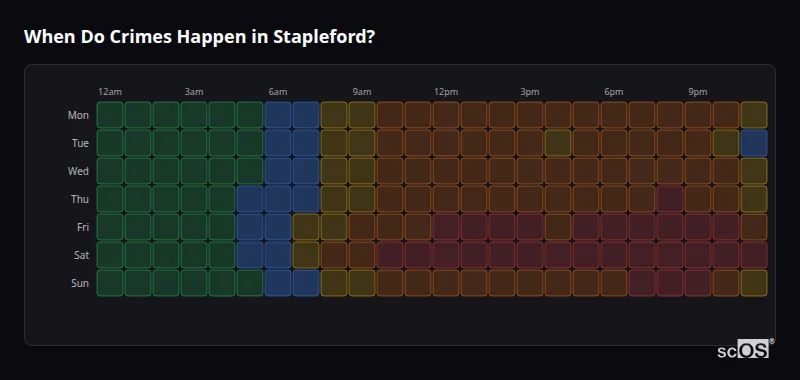800x380 pixels.
Task: Select the Monday 9am yellow cell
Action: pyautogui.click(x=362, y=115)
